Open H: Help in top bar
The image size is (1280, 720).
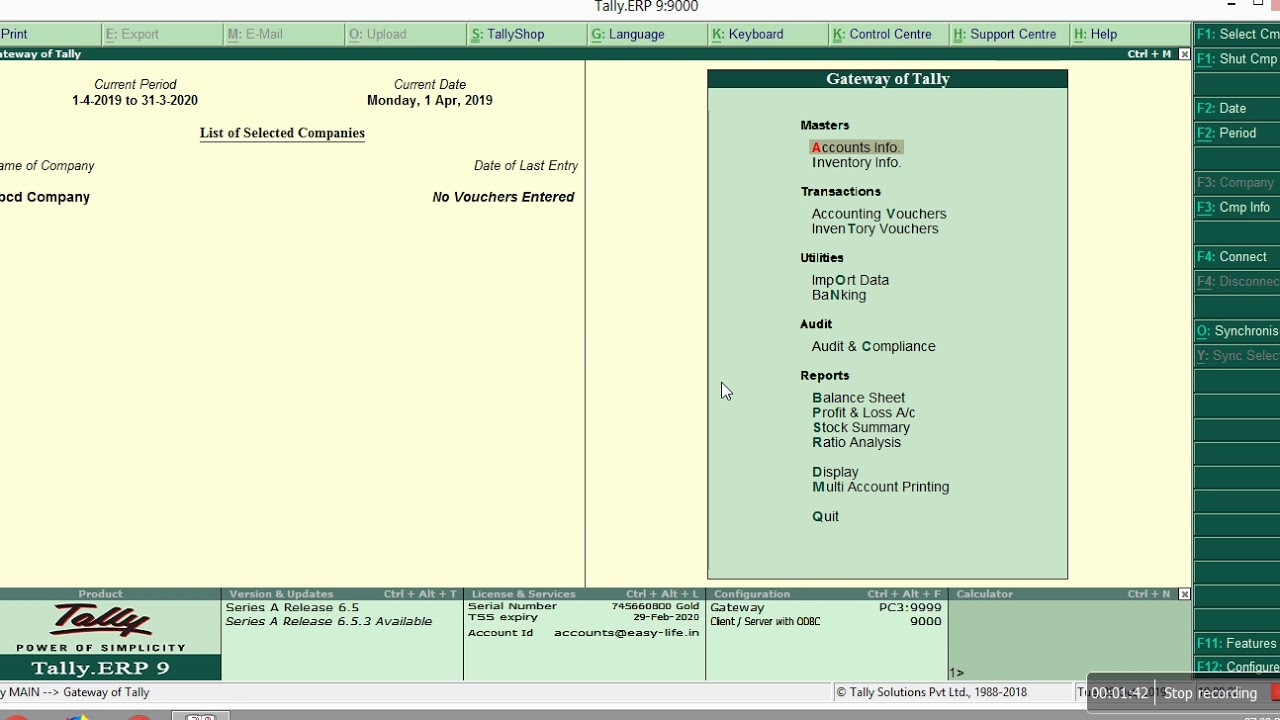pos(1095,34)
